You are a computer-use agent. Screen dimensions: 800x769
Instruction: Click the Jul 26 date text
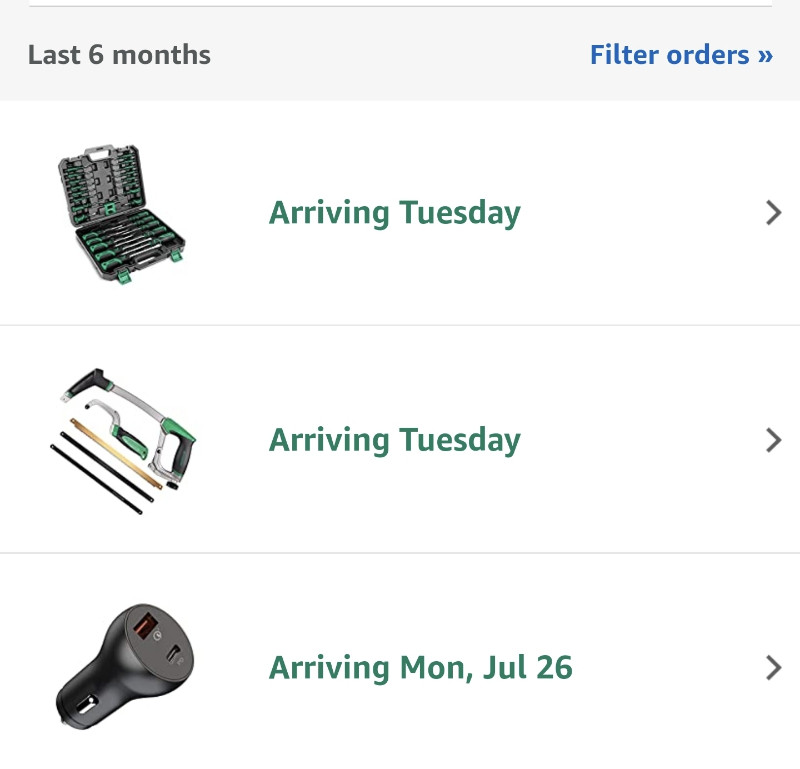click(528, 667)
